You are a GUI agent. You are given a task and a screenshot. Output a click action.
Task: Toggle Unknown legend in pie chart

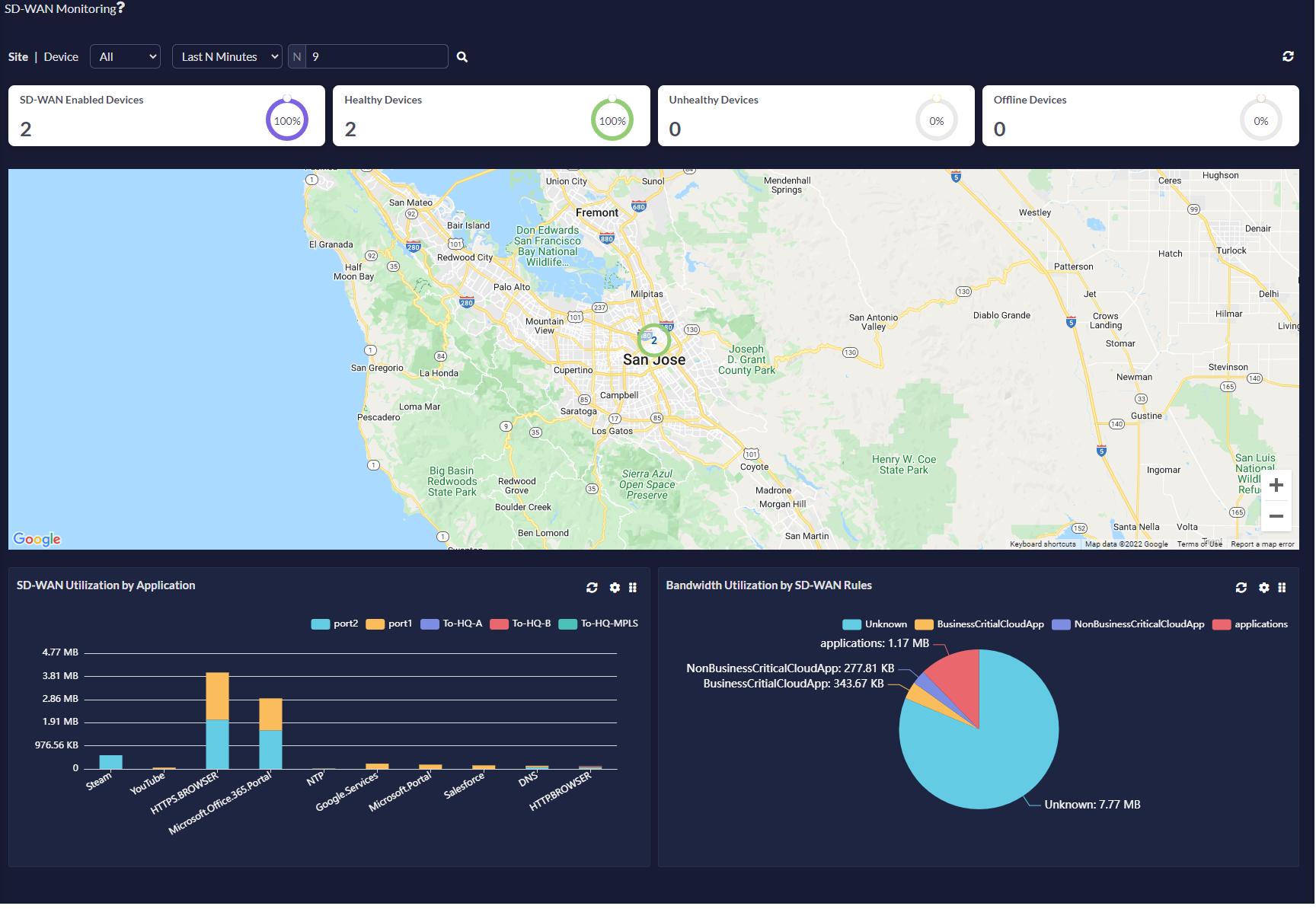(x=875, y=625)
